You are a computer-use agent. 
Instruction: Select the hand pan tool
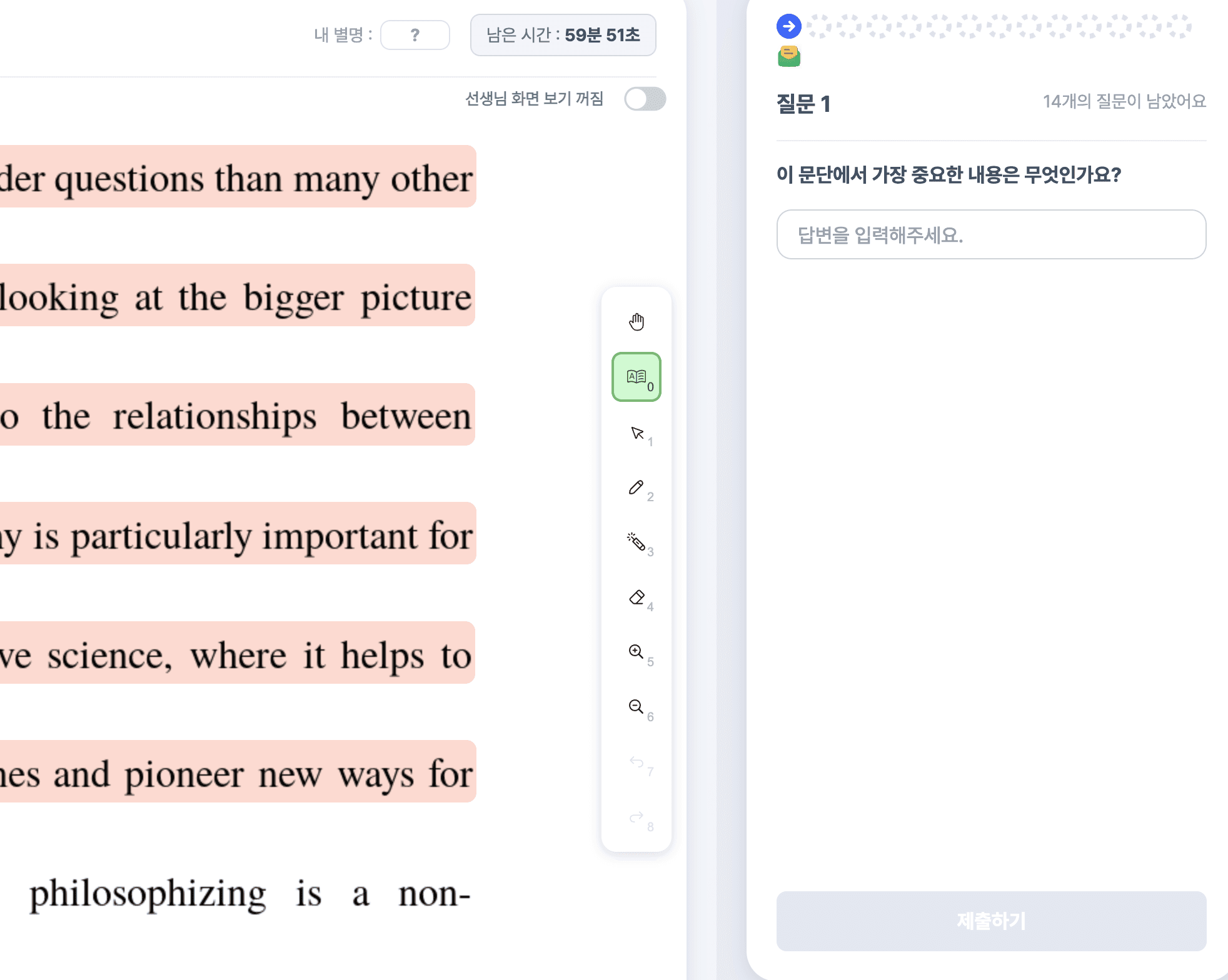[636, 322]
